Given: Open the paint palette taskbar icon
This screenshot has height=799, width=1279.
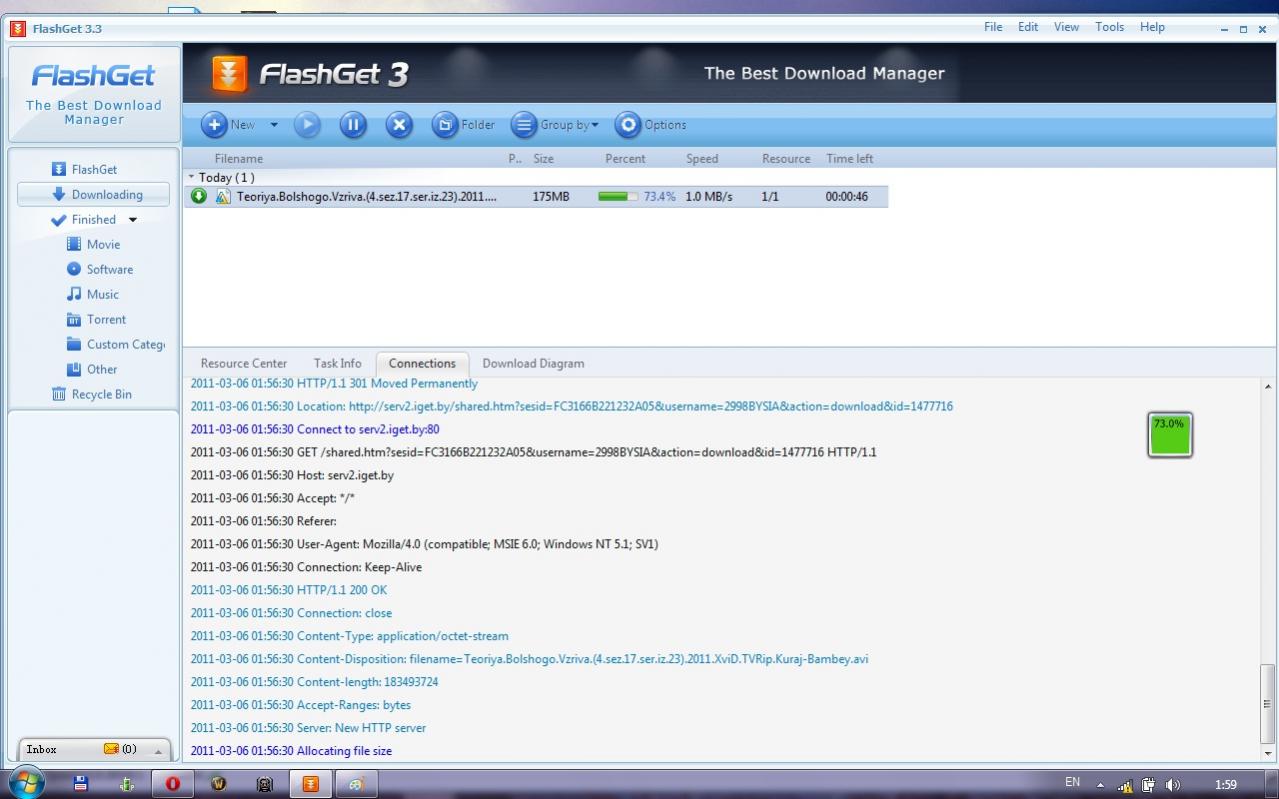Looking at the screenshot, I should click(x=356, y=784).
